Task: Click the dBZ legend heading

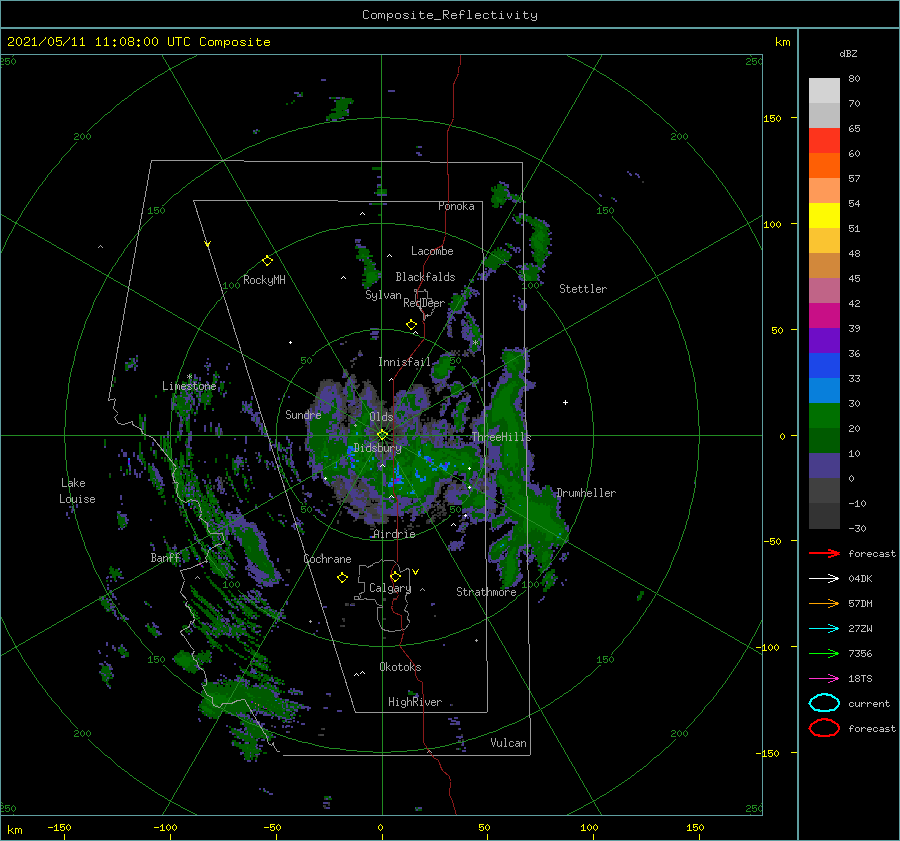Action: [x=848, y=54]
